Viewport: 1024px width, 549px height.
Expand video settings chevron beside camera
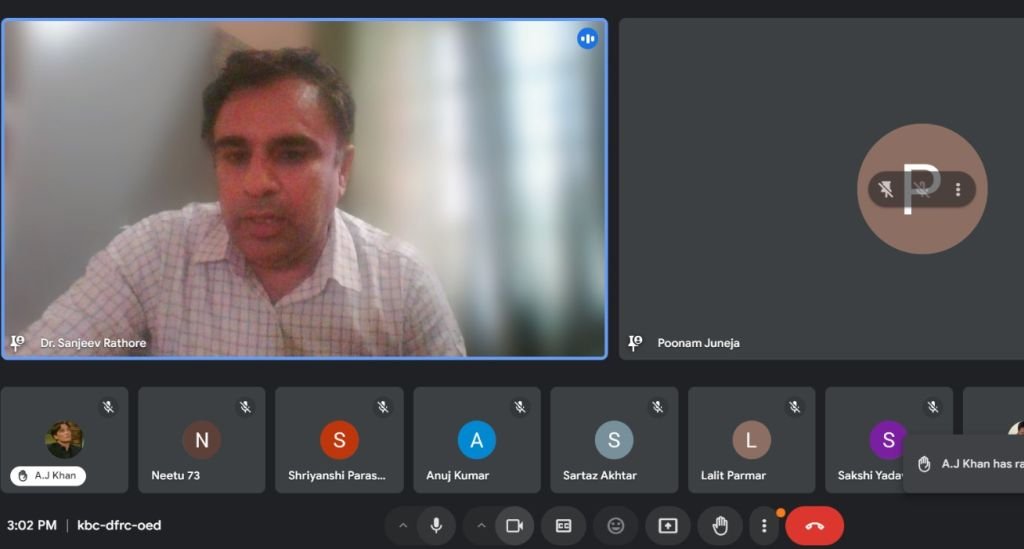(x=481, y=526)
